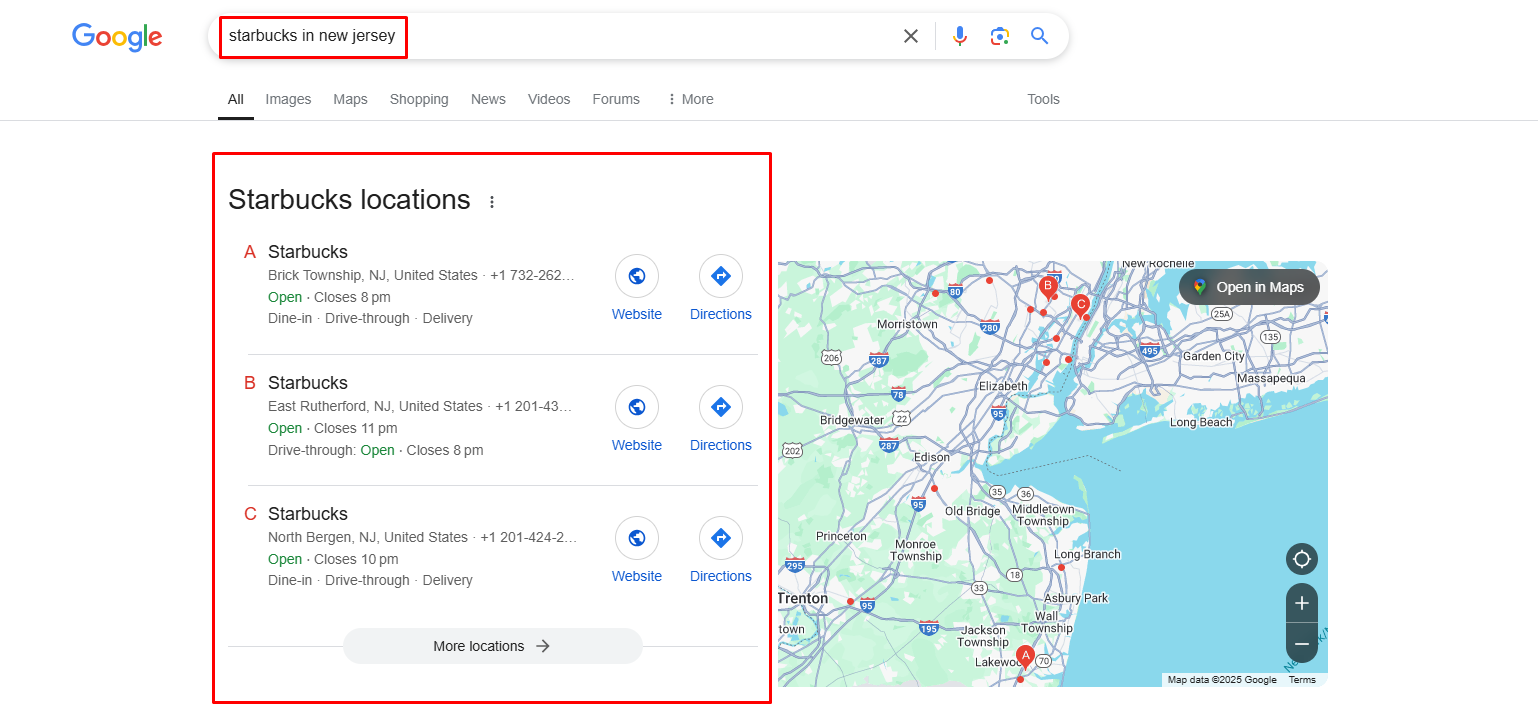Start voice search with microphone icon
This screenshot has height=723, width=1538.
960,36
